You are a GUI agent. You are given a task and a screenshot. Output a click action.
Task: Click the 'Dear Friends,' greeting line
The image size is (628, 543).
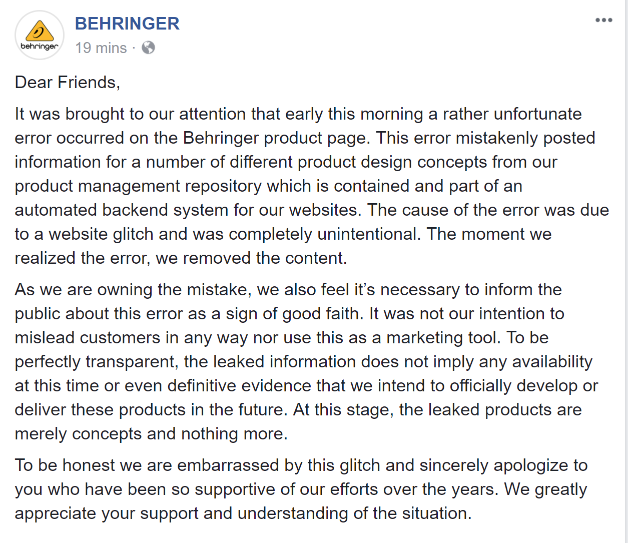67,82
